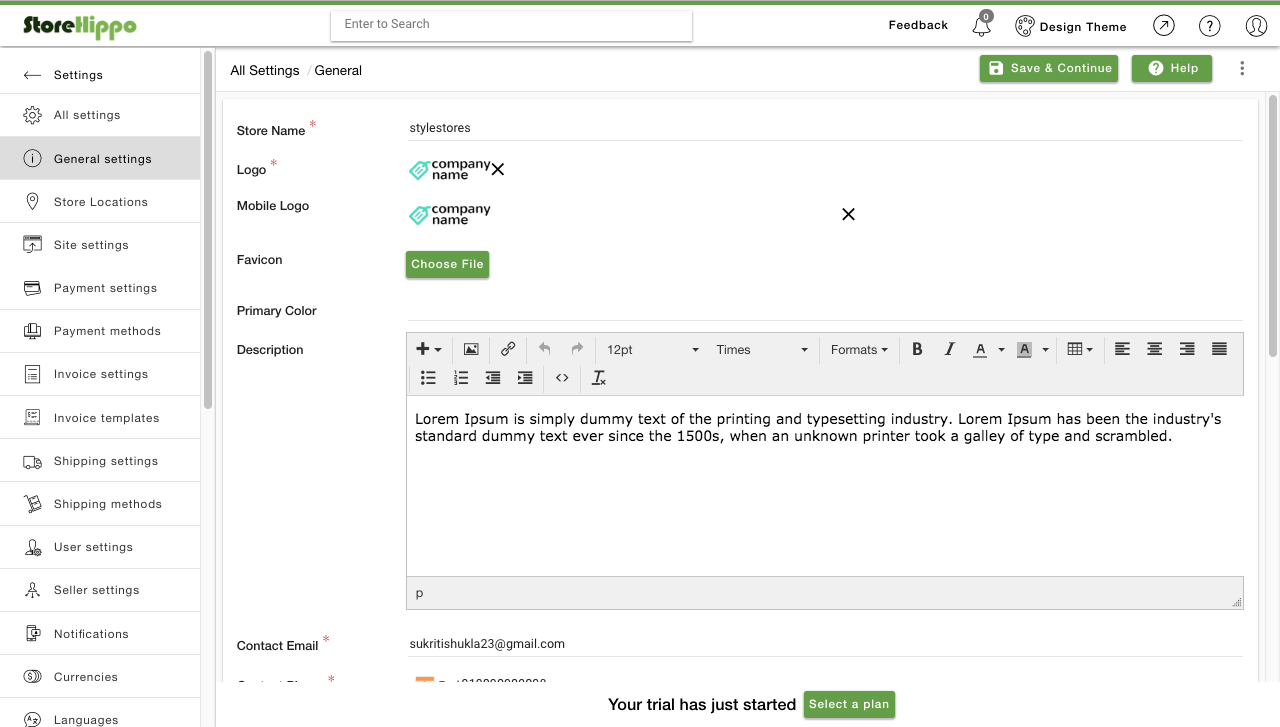Open Notifications in sidebar
Image resolution: width=1280 pixels, height=727 pixels.
[100, 633]
